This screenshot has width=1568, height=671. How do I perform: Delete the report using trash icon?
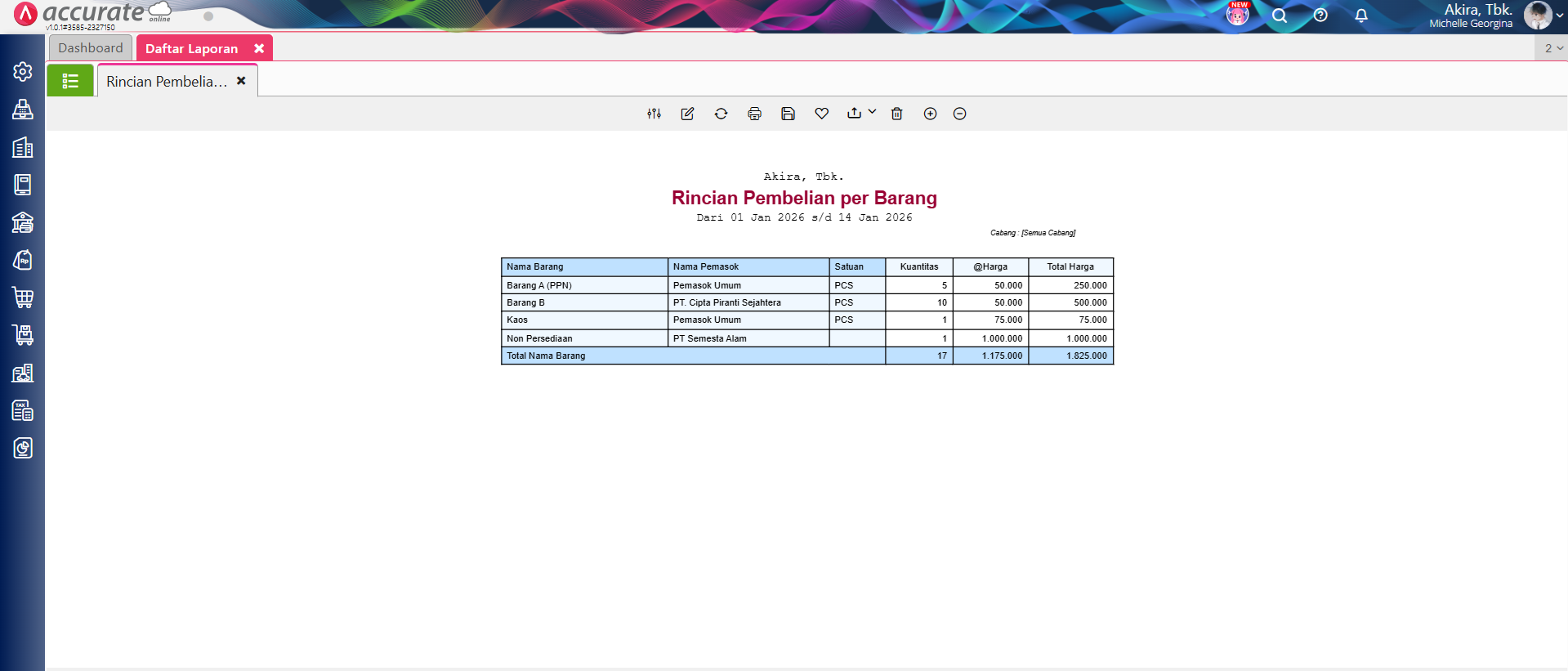(896, 114)
